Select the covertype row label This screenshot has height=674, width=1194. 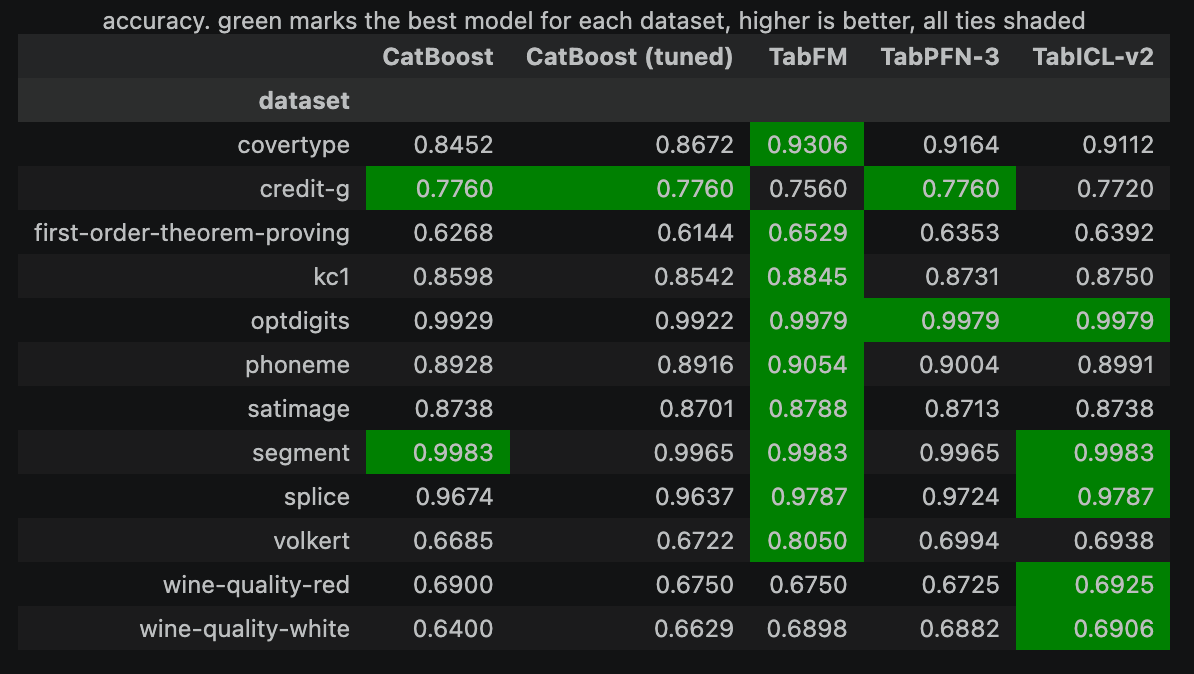293,145
